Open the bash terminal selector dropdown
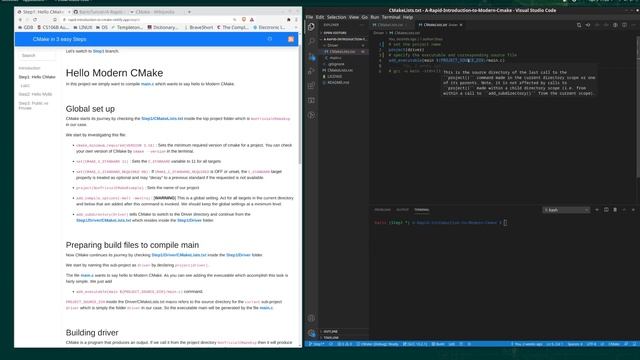The width and height of the screenshot is (640, 360). click(566, 210)
